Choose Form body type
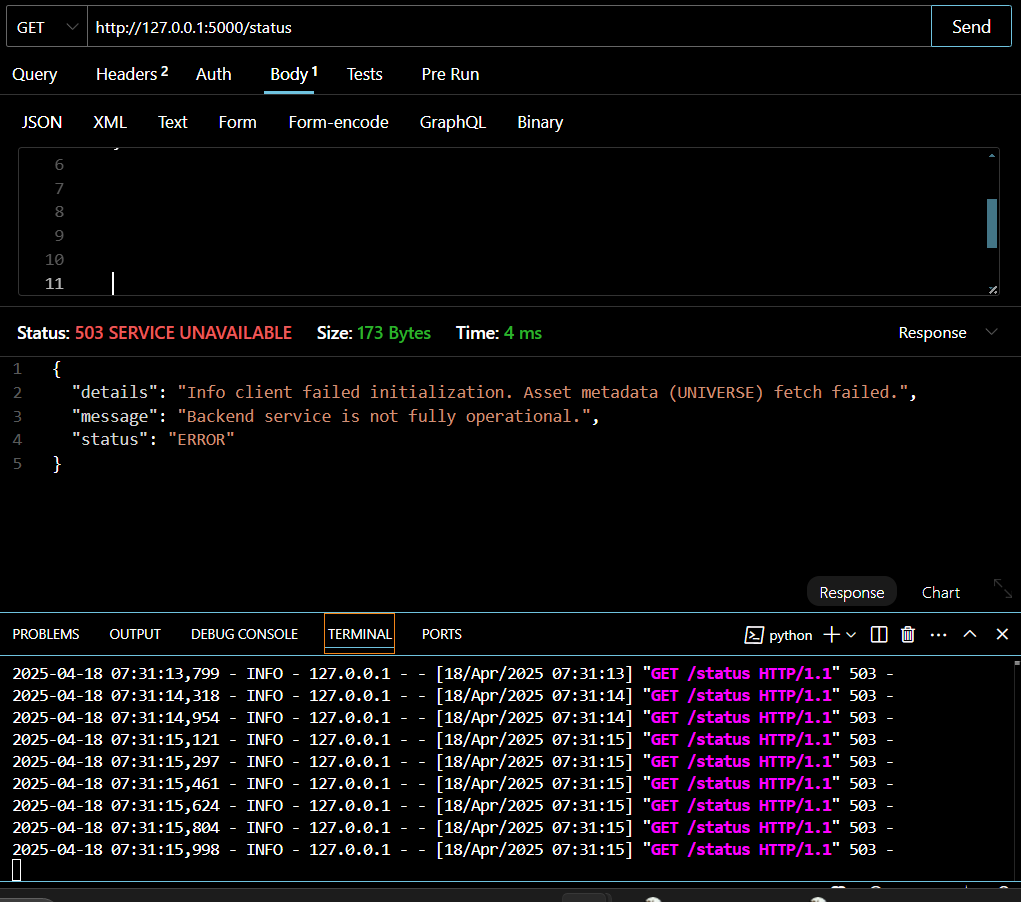Screen dimensions: 1021x902 click(237, 122)
